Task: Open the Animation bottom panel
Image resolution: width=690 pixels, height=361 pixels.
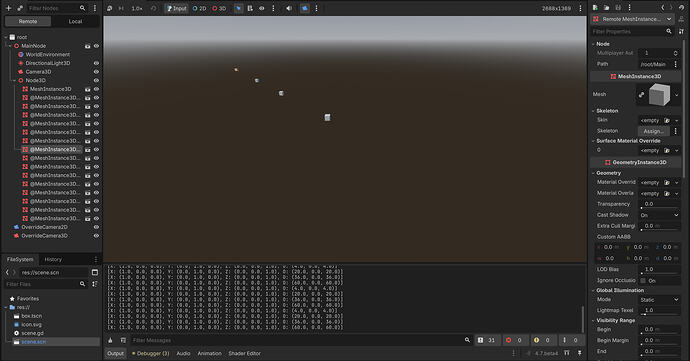Action: point(209,353)
